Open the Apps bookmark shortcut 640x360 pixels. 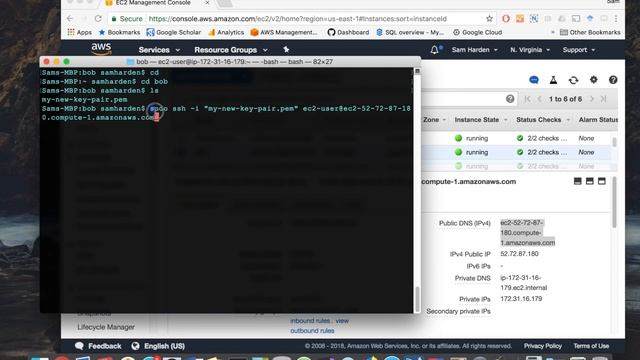pyautogui.click(x=80, y=32)
